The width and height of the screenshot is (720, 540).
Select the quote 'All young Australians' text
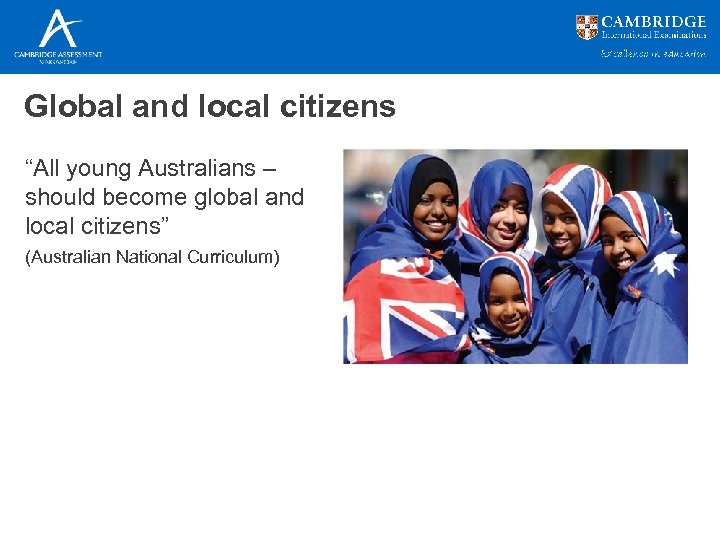(x=164, y=197)
